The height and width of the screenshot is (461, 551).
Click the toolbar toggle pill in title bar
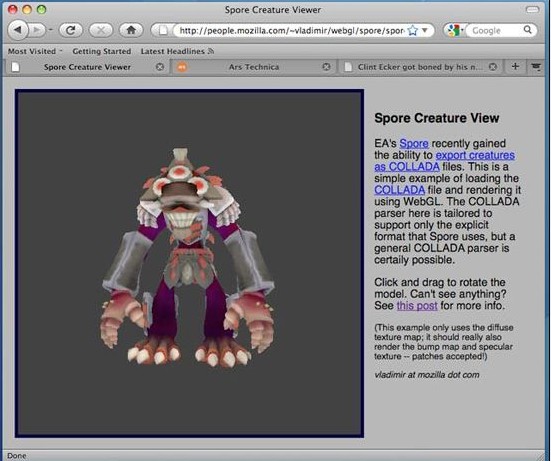click(x=532, y=9)
